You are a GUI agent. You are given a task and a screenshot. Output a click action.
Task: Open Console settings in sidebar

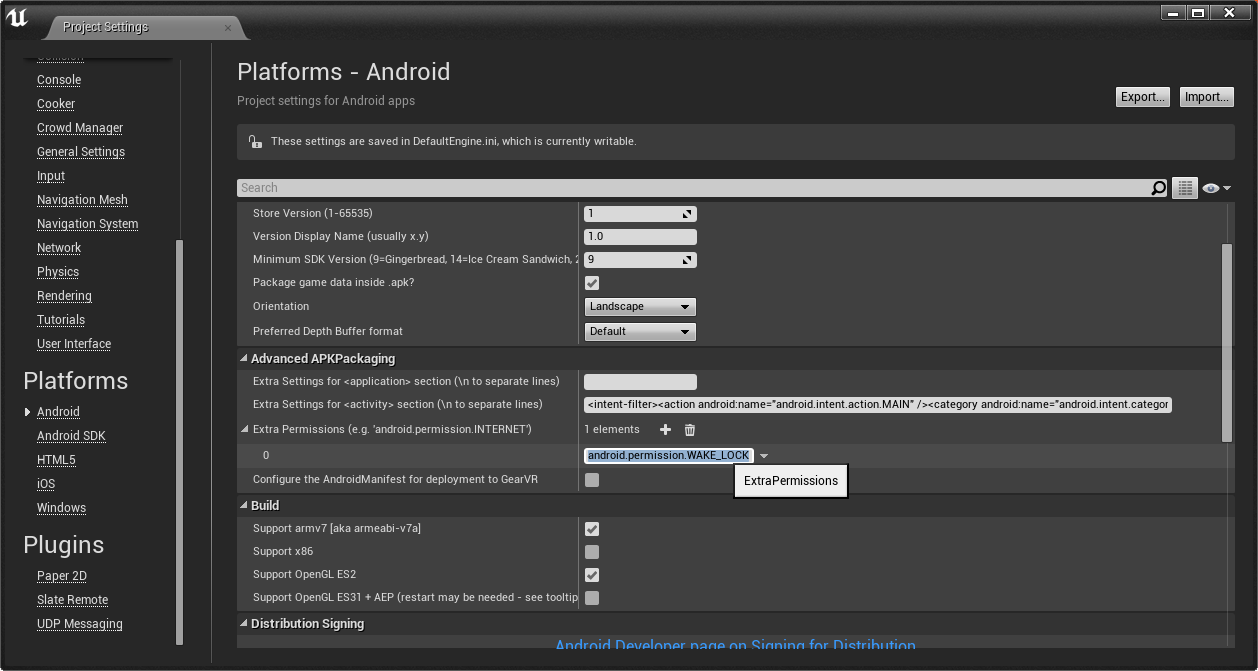[x=59, y=80]
